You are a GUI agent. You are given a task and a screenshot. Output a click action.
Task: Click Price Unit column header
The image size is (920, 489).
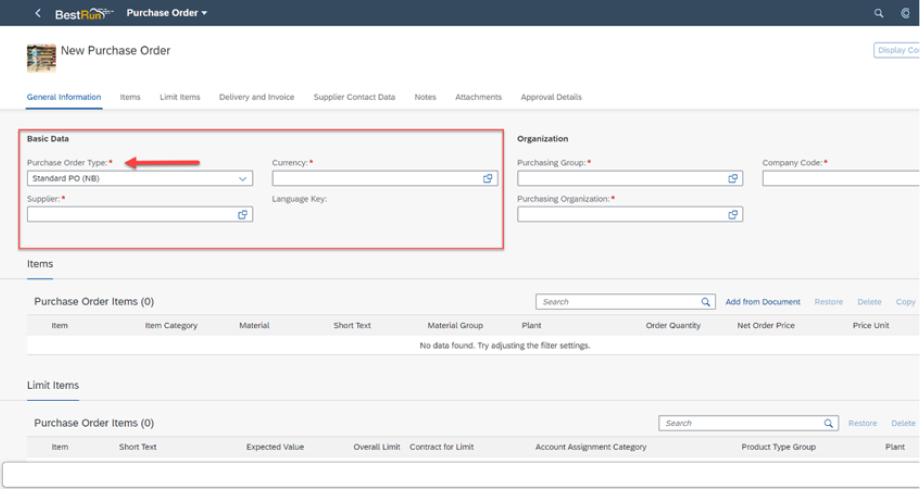[x=871, y=325]
